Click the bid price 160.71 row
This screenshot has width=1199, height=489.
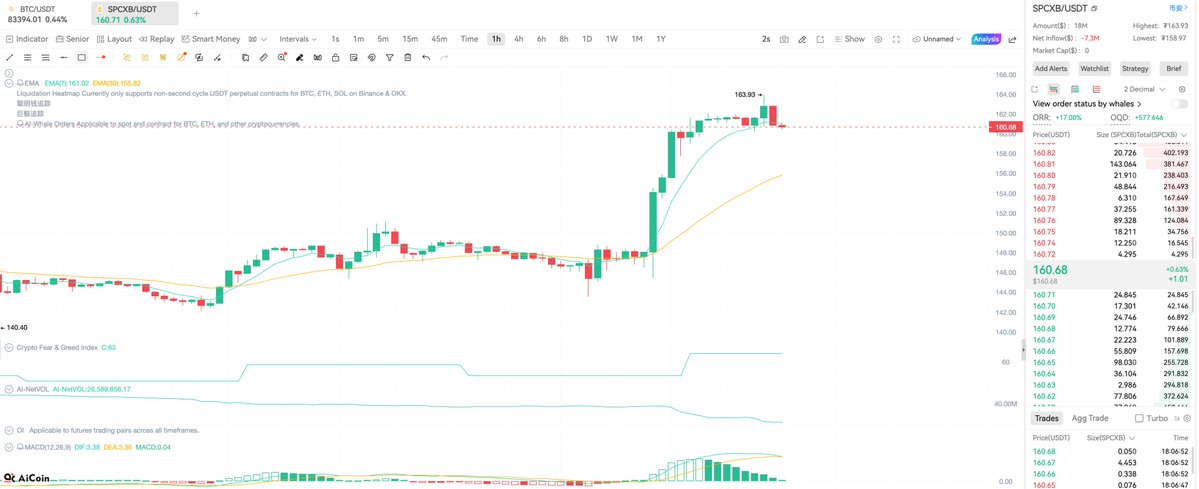[1110, 295]
